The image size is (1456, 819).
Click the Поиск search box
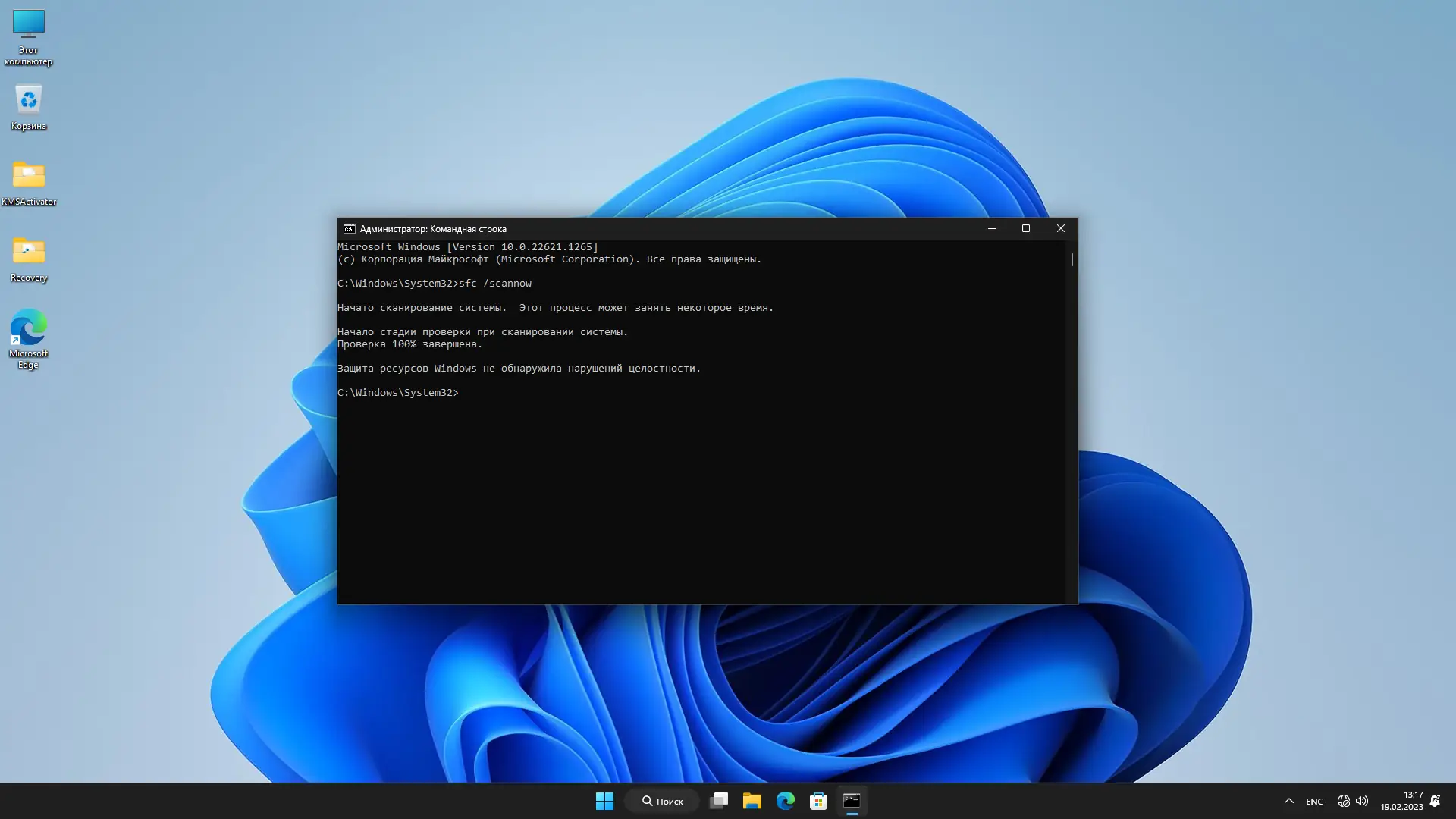click(x=662, y=801)
